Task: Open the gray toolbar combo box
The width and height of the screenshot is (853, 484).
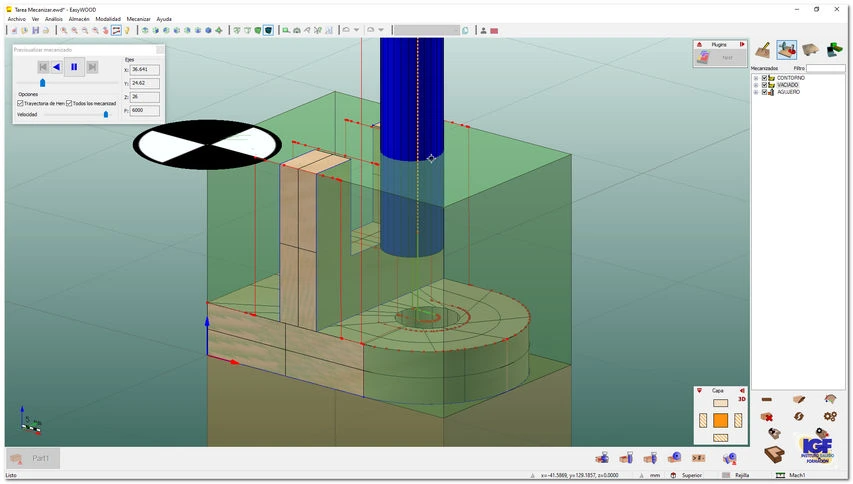Action: click(426, 30)
